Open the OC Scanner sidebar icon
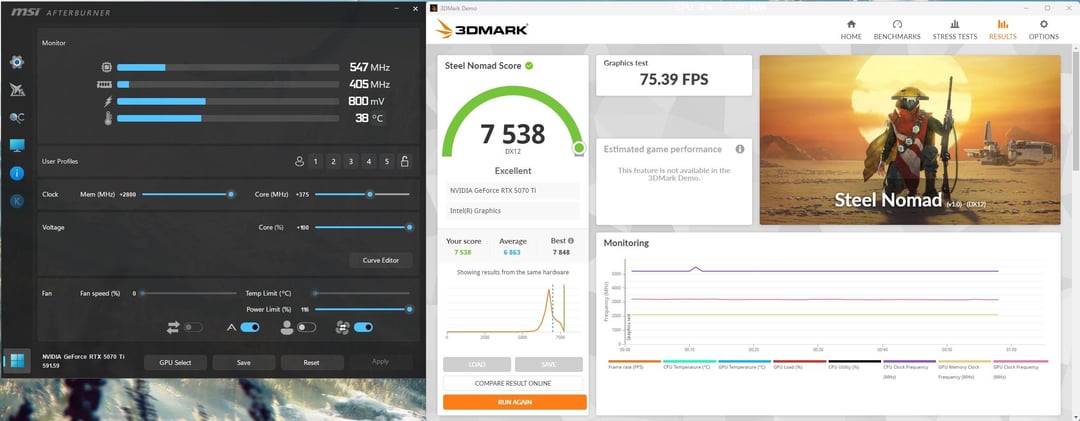Image resolution: width=1080 pixels, height=421 pixels. click(17, 118)
